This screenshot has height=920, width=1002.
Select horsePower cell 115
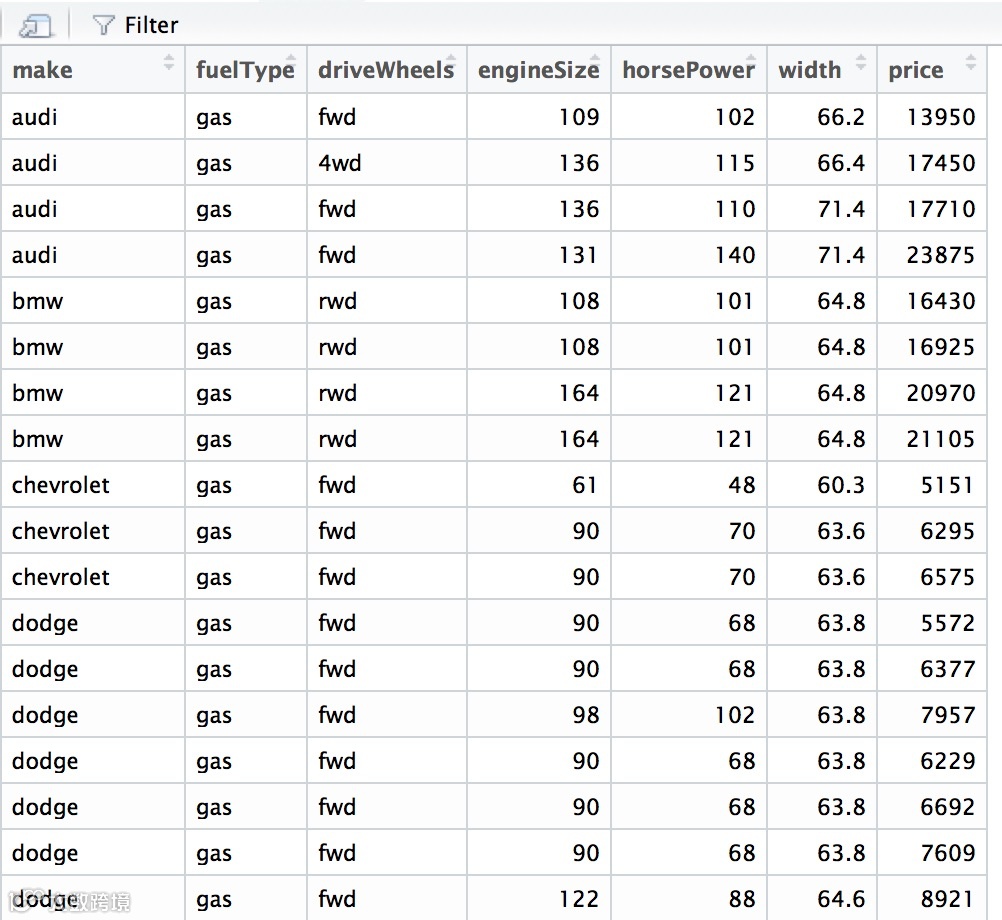[x=690, y=163]
